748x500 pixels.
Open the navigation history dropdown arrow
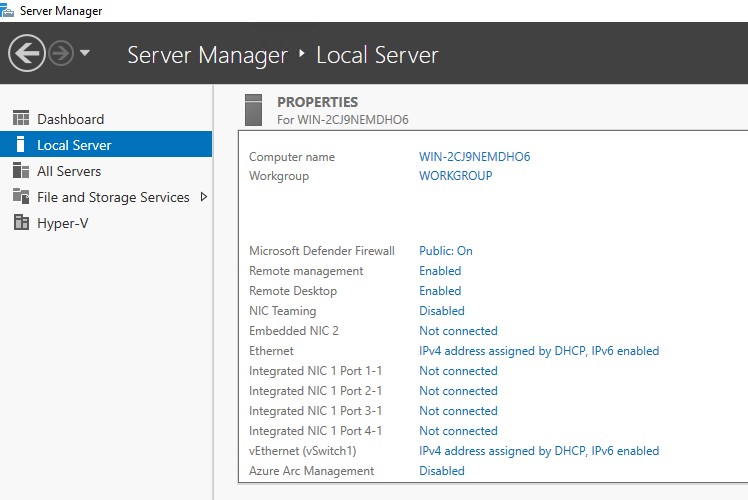[x=85, y=53]
